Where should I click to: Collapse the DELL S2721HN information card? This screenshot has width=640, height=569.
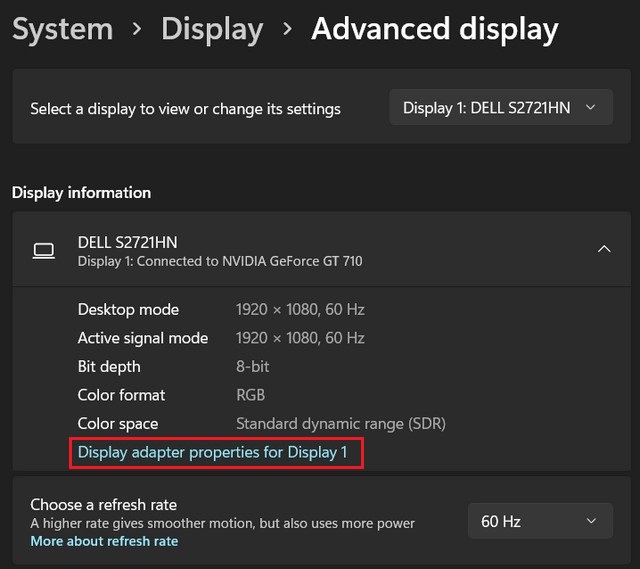604,249
